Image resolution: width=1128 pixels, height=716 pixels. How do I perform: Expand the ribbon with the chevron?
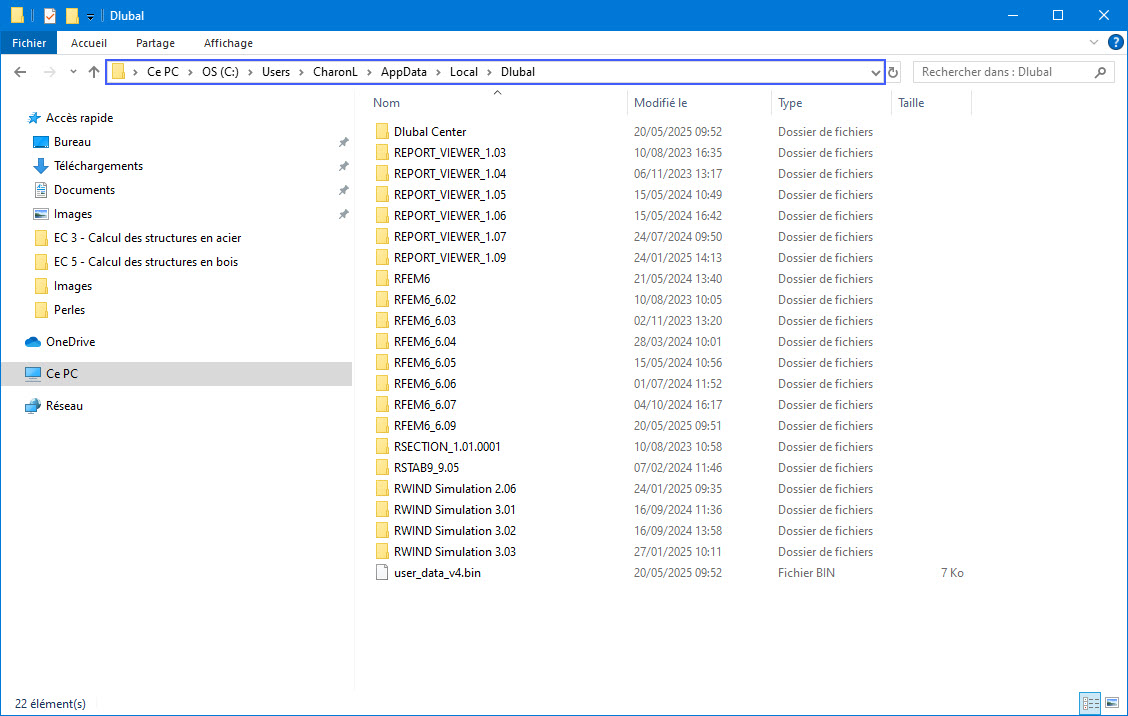pyautogui.click(x=1093, y=42)
